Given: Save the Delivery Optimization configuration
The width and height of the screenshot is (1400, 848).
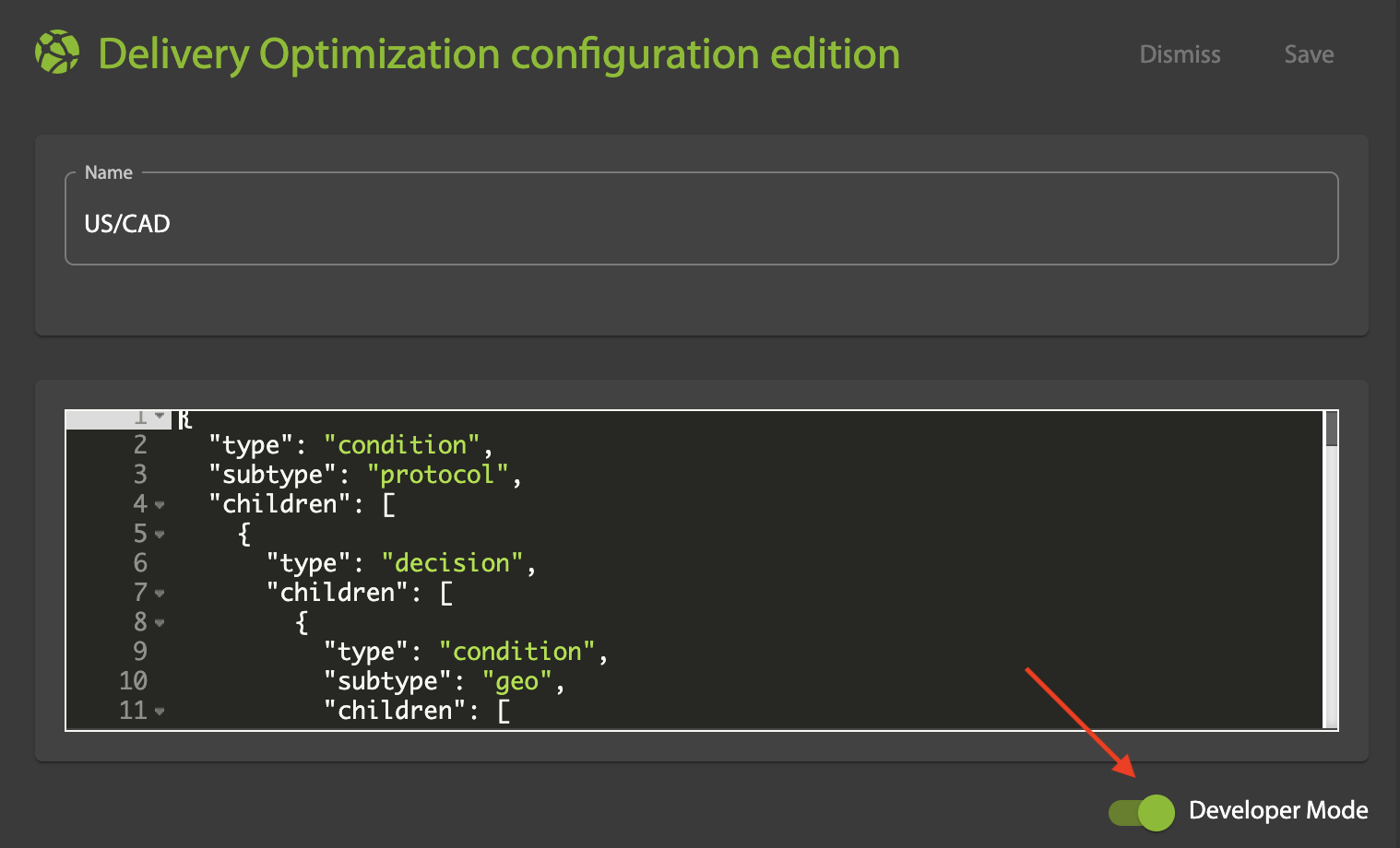Looking at the screenshot, I should (x=1309, y=54).
